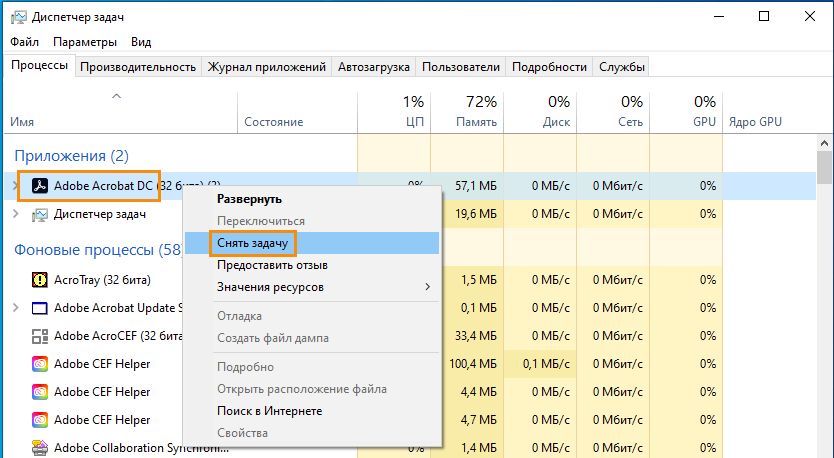Click the Task Manager title bar icon

pos(19,17)
